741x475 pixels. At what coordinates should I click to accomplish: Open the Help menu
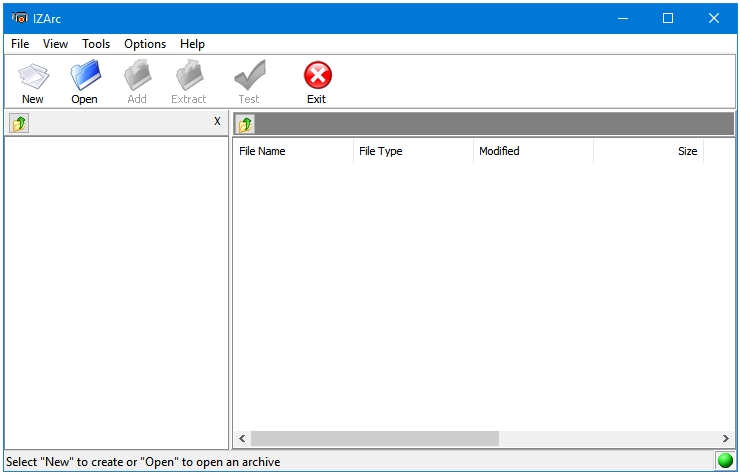click(192, 44)
